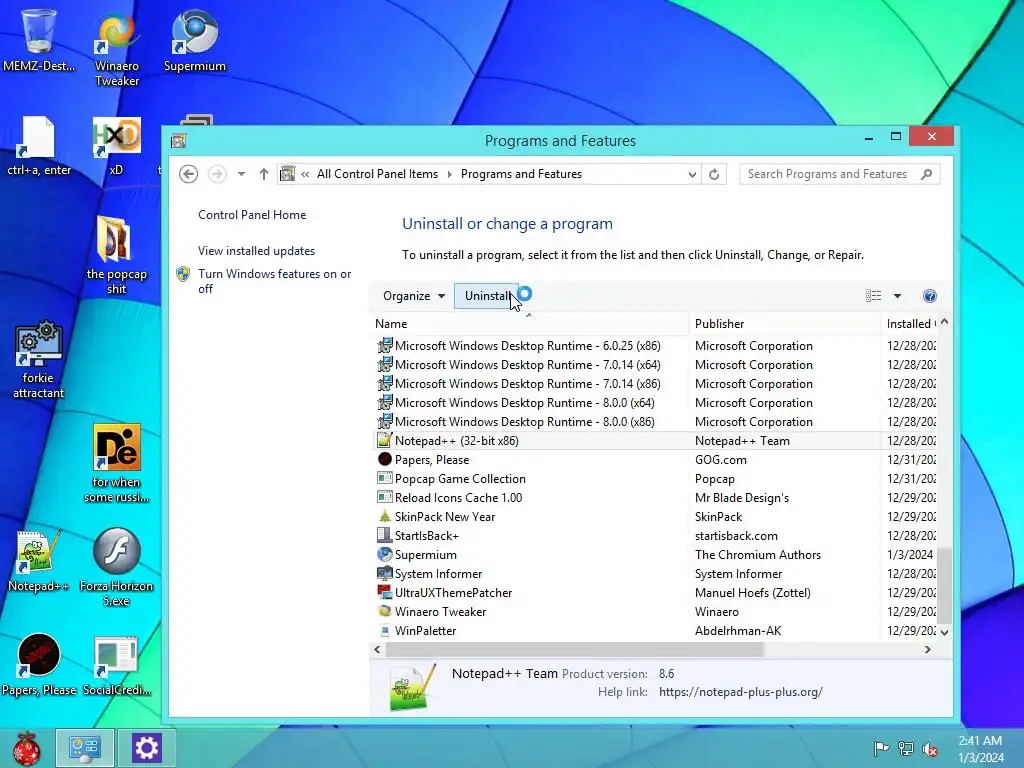Expand the breadcrumb chevron after All Control Panel Items
1024x768 pixels.
(x=449, y=174)
